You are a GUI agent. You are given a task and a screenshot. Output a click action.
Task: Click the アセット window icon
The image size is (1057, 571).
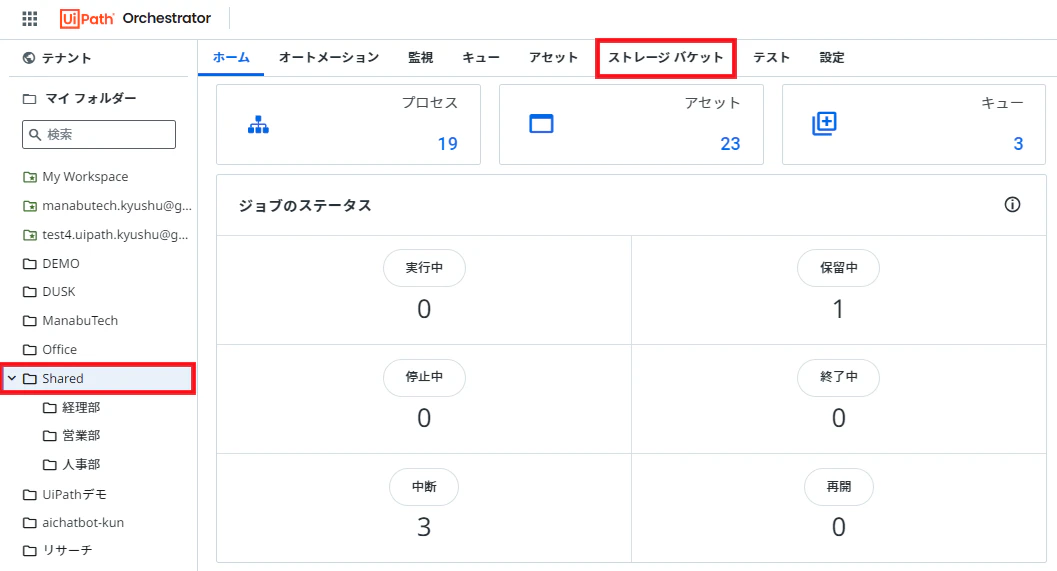[541, 124]
